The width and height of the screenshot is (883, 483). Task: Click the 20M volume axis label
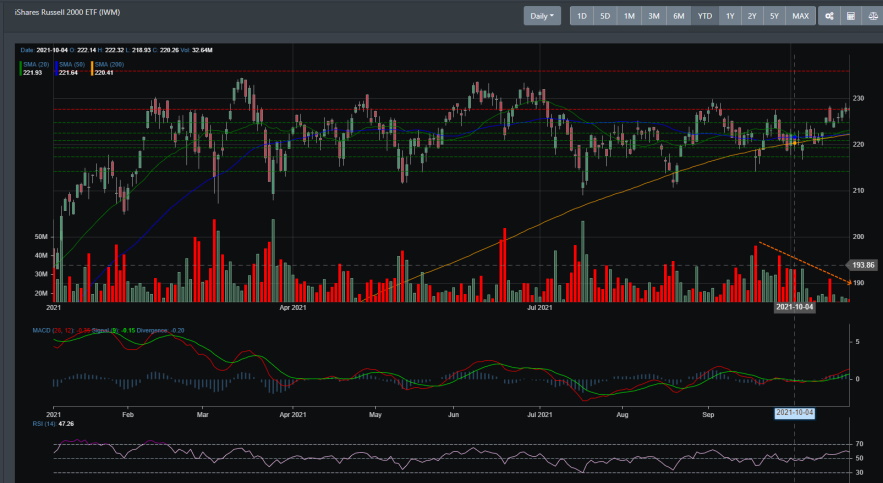[x=41, y=294]
